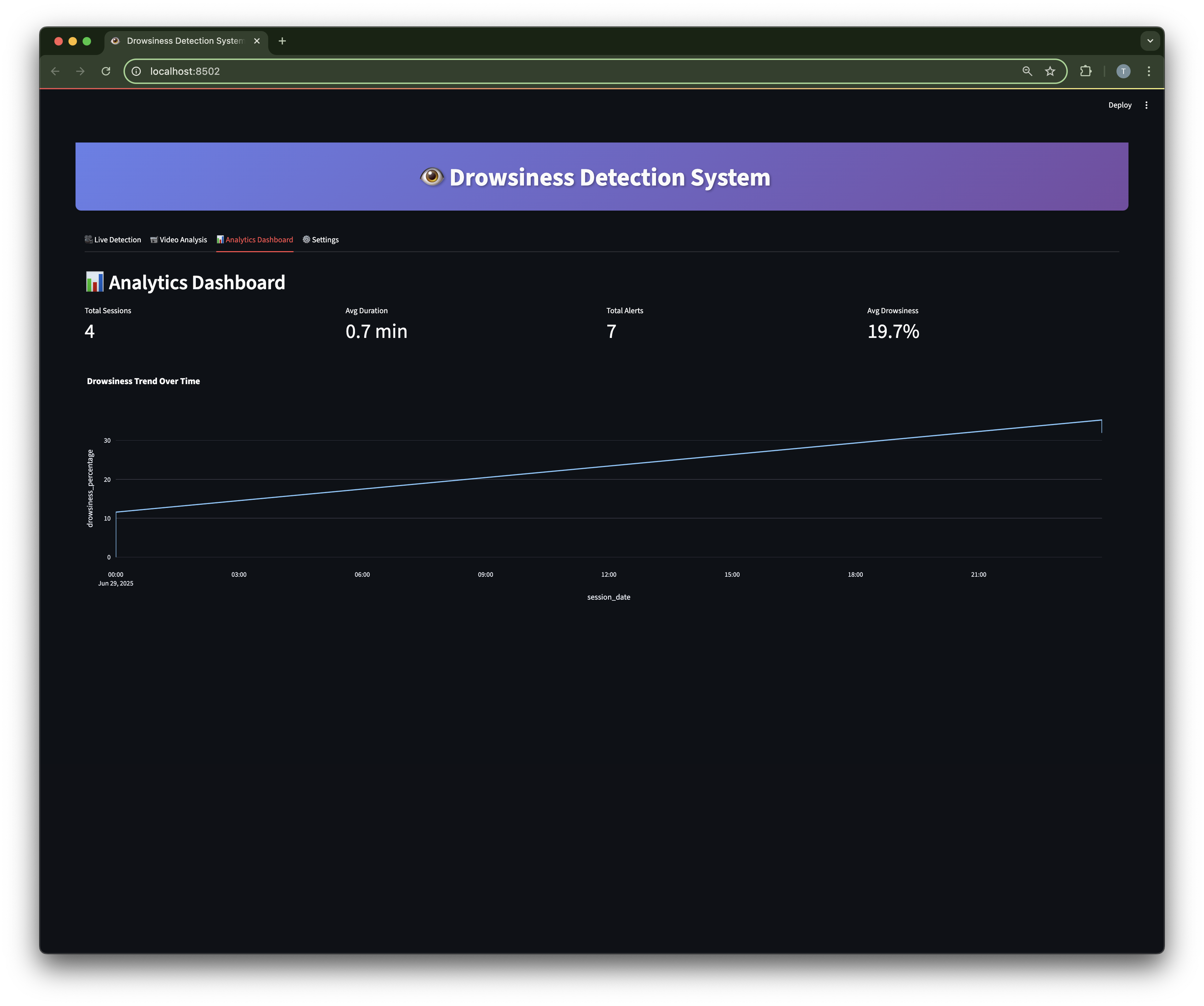Image resolution: width=1204 pixels, height=1006 pixels.
Task: Click the browser back arrow
Action: (56, 71)
